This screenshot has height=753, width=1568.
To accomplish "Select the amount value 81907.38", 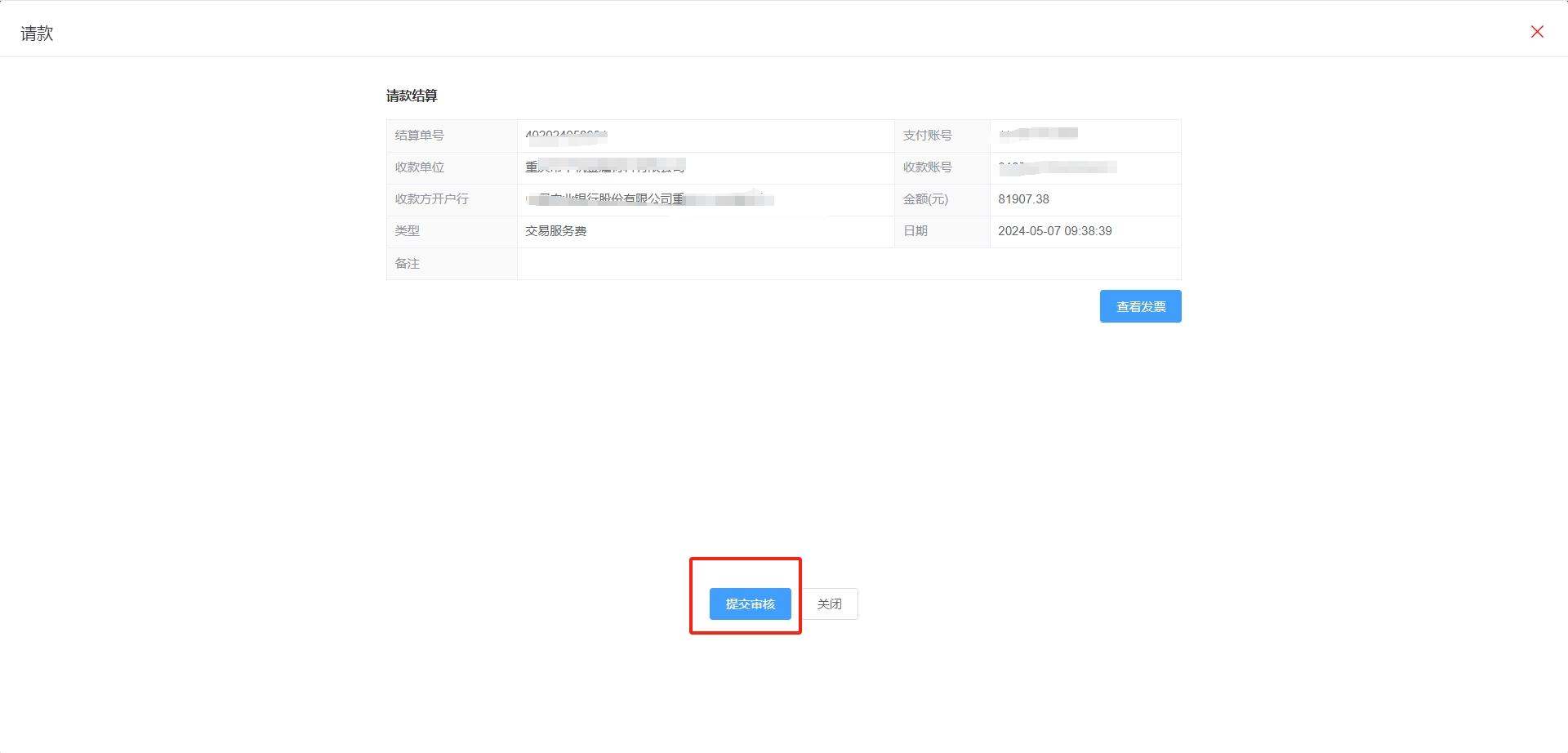I will point(1023,199).
